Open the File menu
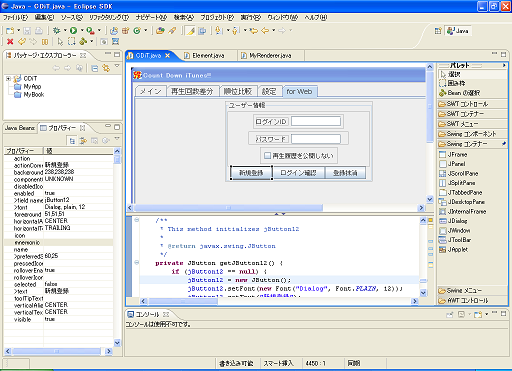The width and height of the screenshot is (512, 371). click(15, 17)
